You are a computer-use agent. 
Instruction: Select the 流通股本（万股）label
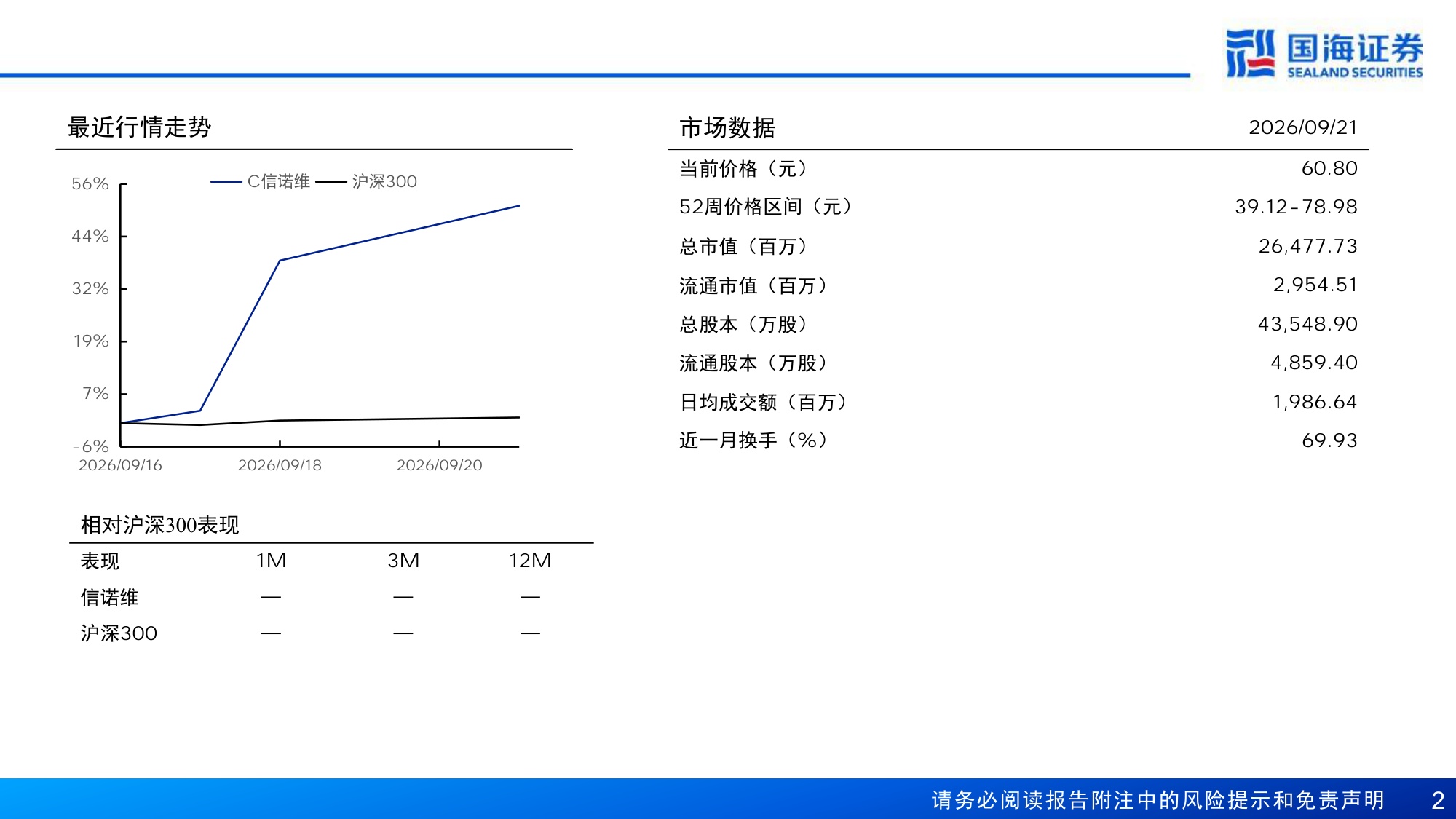[753, 363]
